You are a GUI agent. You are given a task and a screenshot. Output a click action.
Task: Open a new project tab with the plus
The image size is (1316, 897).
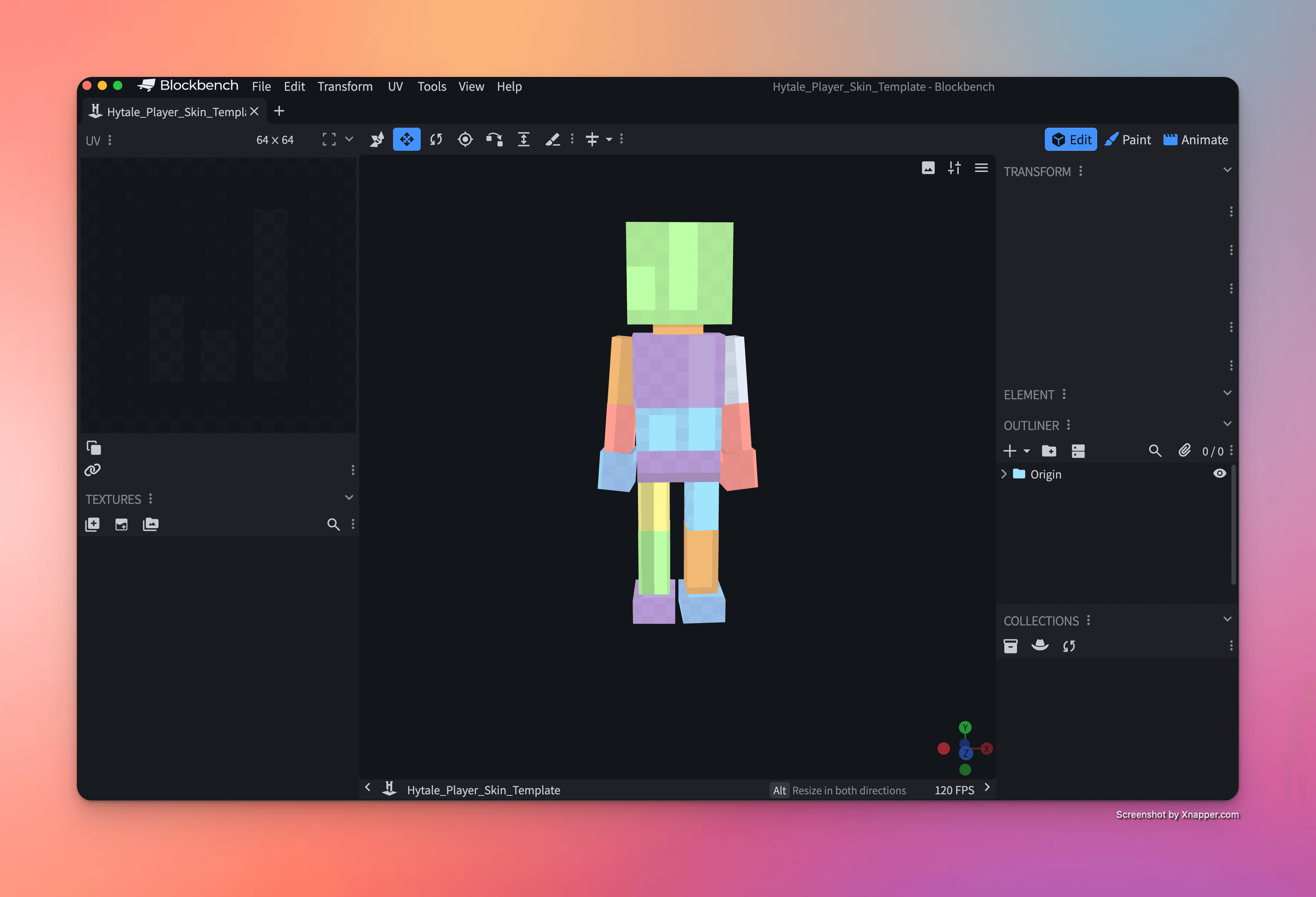(x=278, y=111)
